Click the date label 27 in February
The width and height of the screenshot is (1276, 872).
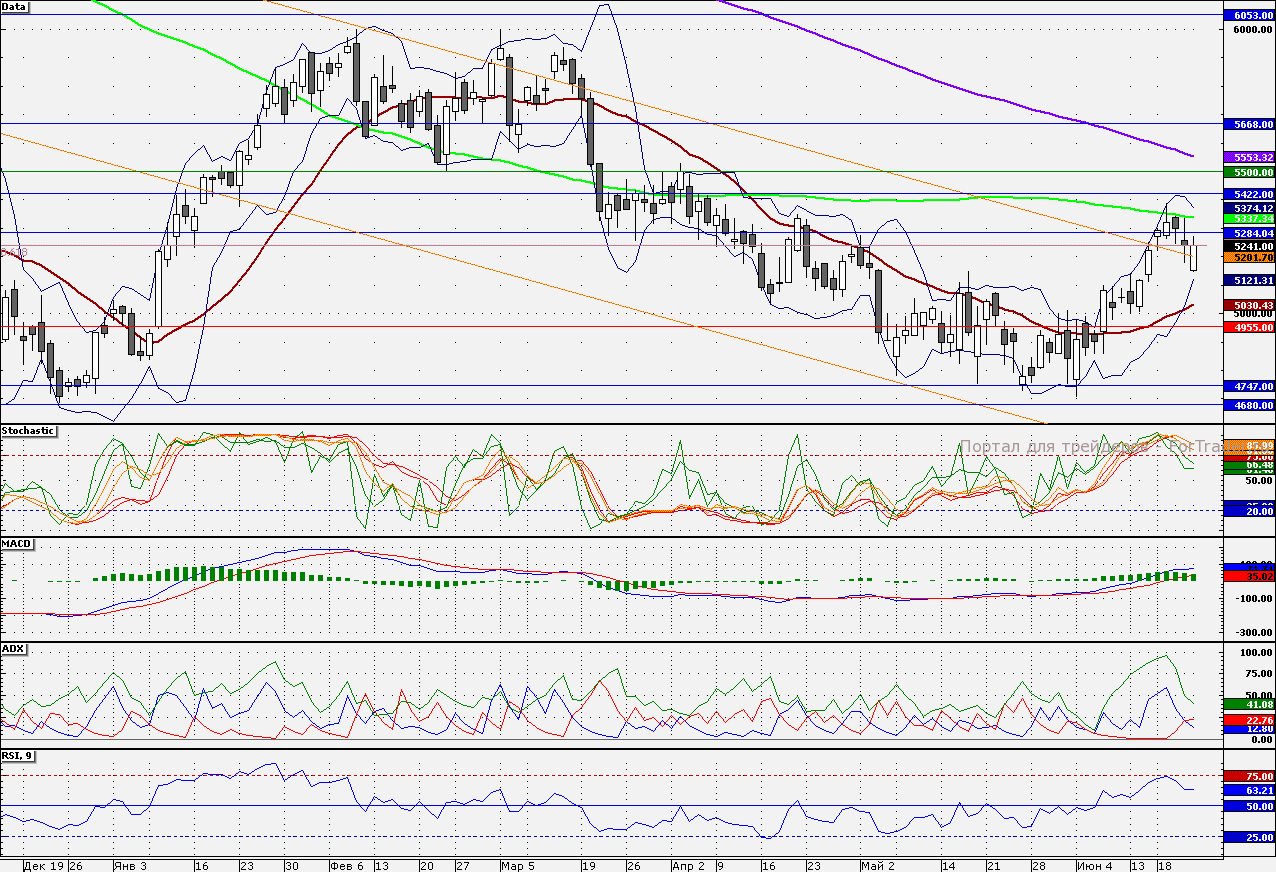click(x=461, y=866)
